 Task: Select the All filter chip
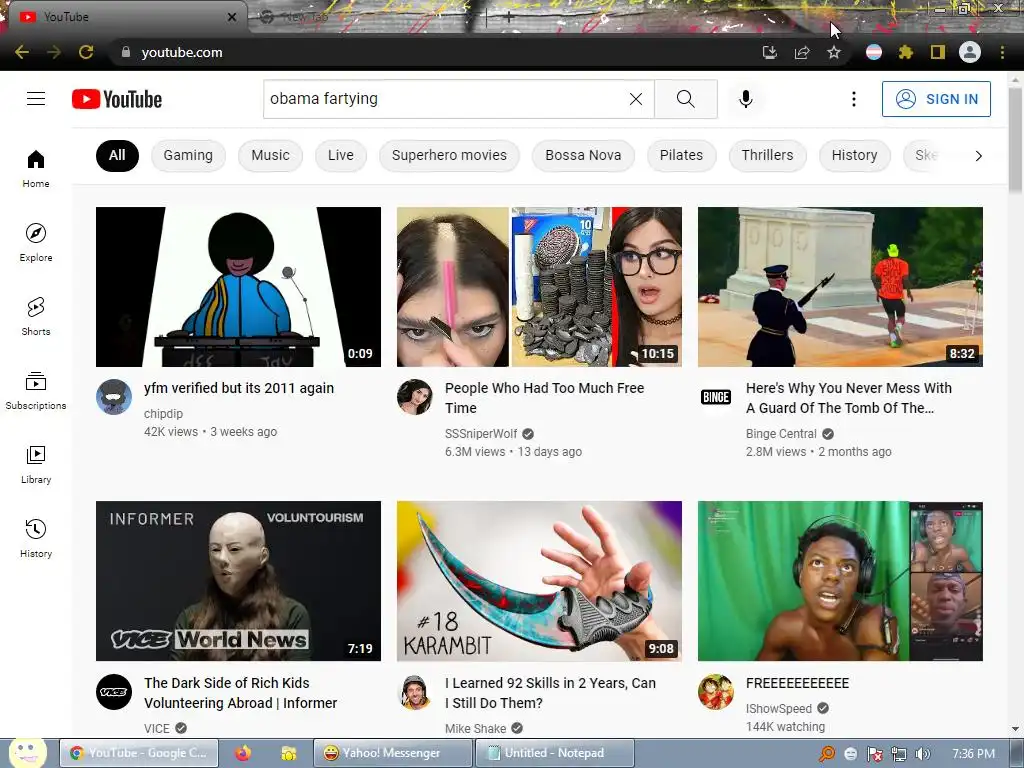117,155
